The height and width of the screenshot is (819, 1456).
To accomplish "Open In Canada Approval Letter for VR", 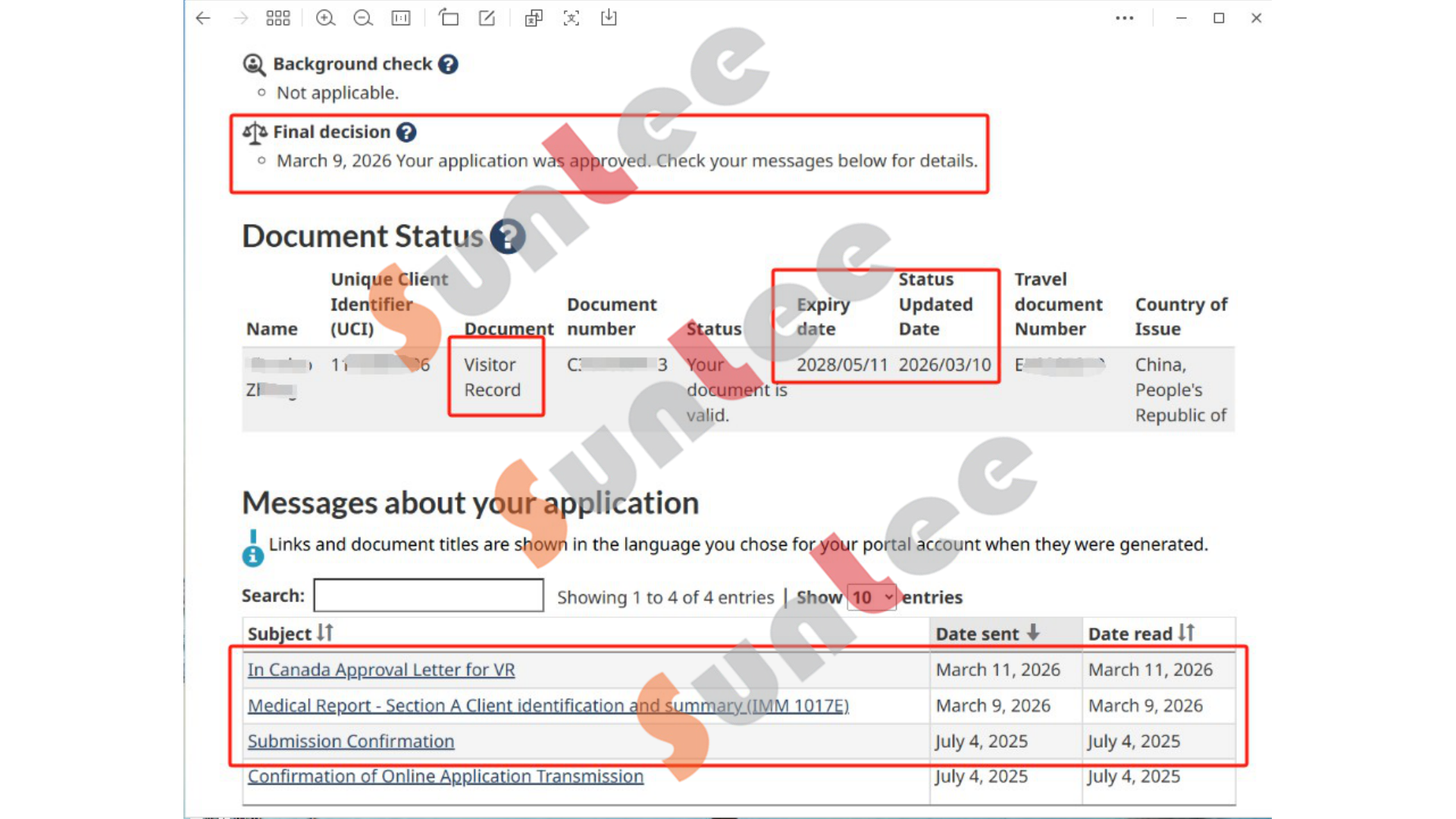I will click(381, 670).
